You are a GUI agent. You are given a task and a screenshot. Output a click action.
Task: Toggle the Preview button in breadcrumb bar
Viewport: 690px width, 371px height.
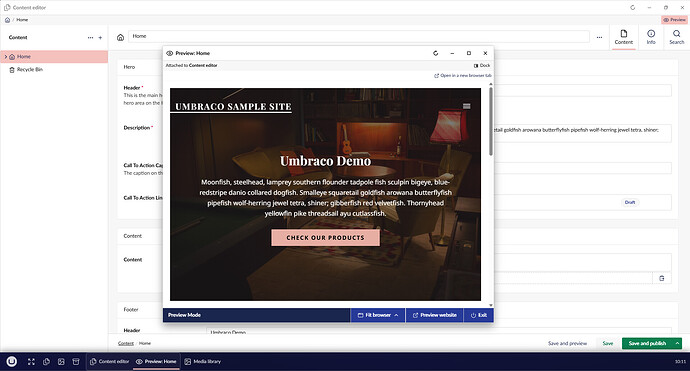(x=674, y=20)
